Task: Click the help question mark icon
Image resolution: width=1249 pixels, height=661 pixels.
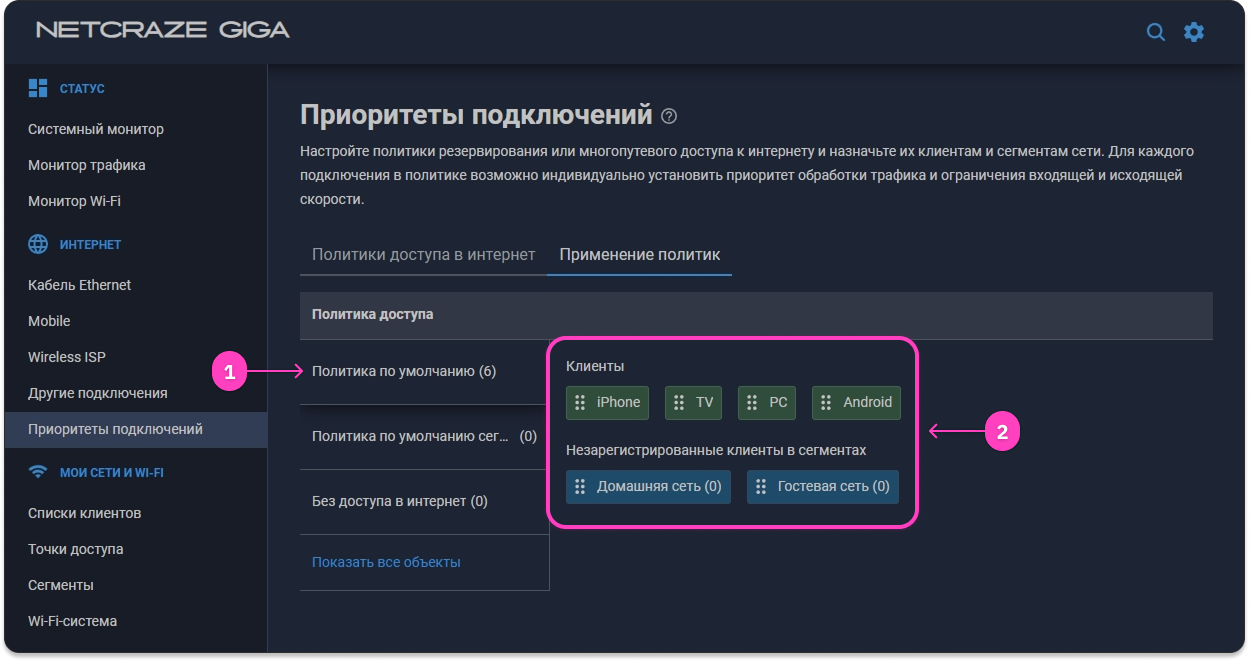Action: tap(669, 116)
